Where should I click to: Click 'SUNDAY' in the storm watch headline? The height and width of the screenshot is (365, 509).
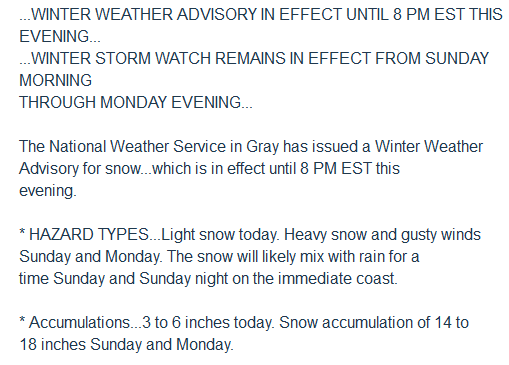[457, 59]
